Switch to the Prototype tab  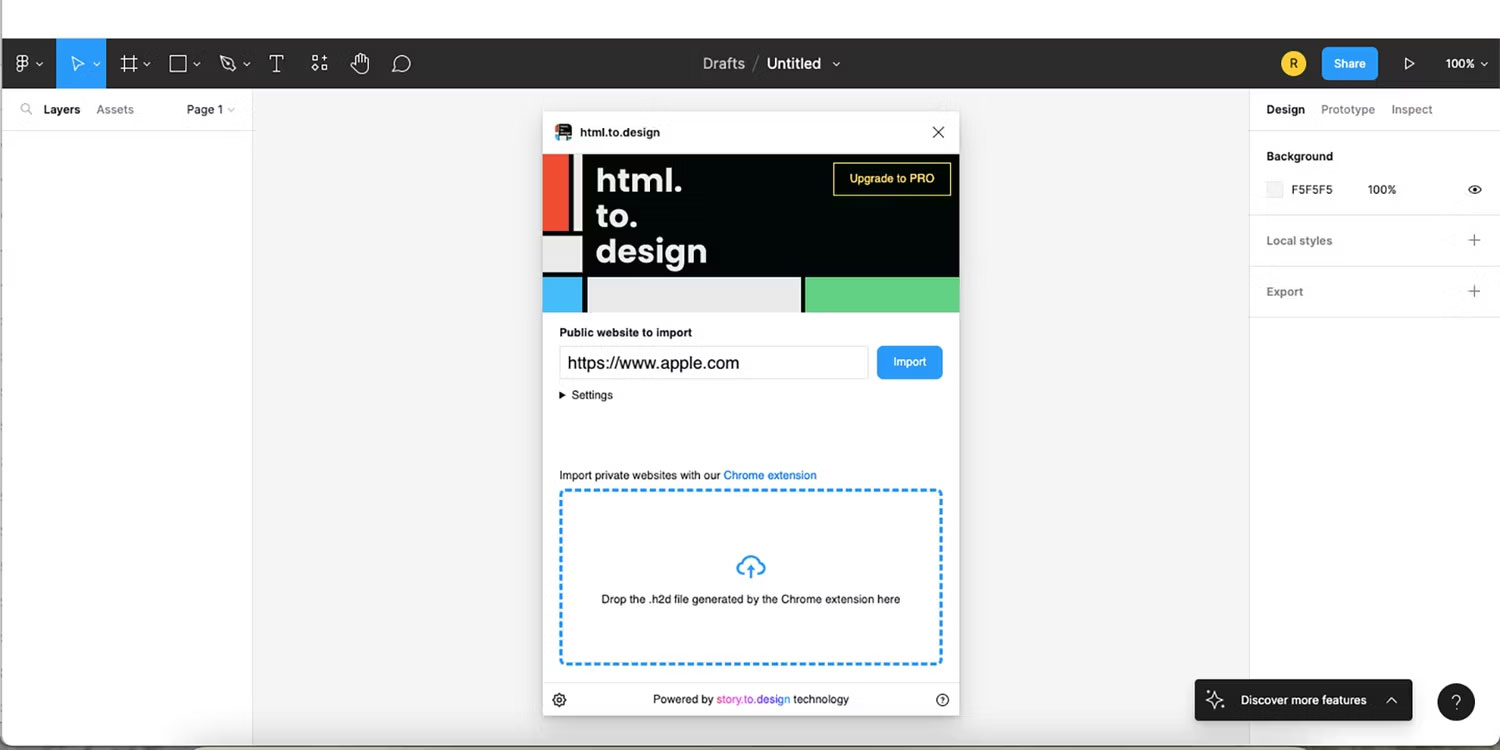[1347, 110]
